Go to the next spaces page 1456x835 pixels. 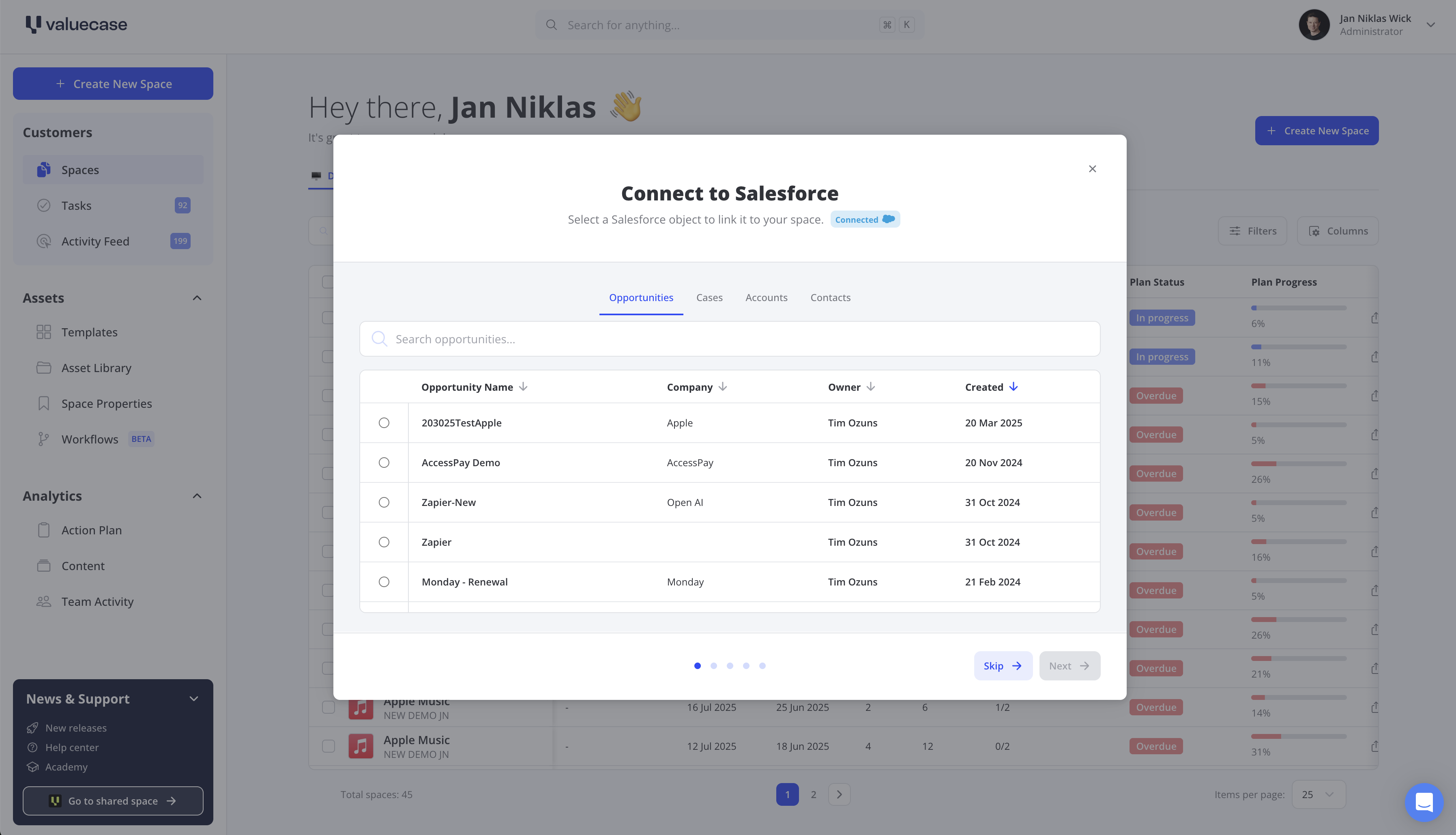(839, 794)
